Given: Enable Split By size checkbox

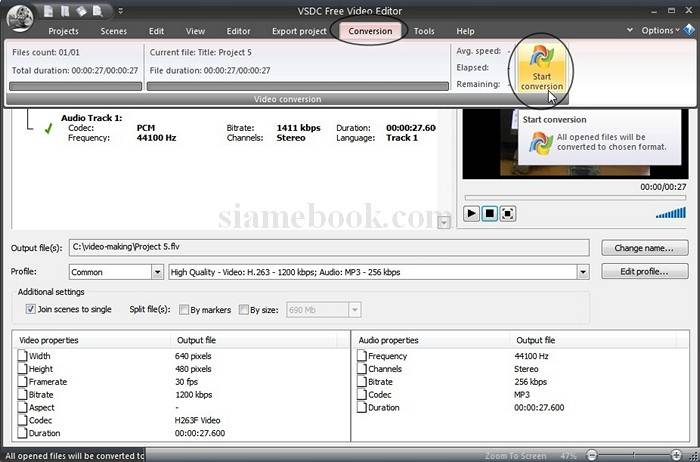Looking at the screenshot, I should [244, 310].
